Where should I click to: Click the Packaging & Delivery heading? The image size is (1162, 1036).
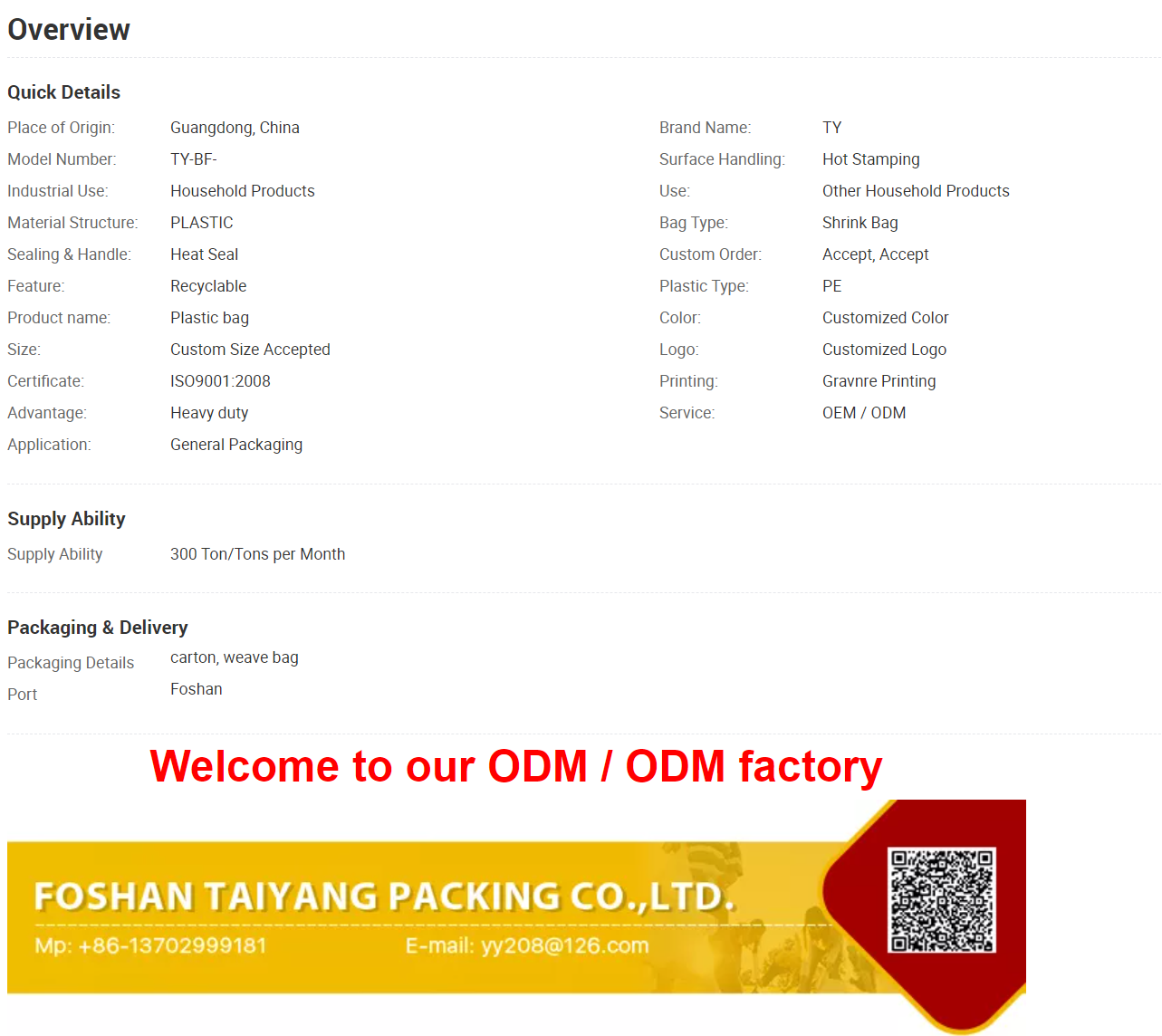coord(98,628)
